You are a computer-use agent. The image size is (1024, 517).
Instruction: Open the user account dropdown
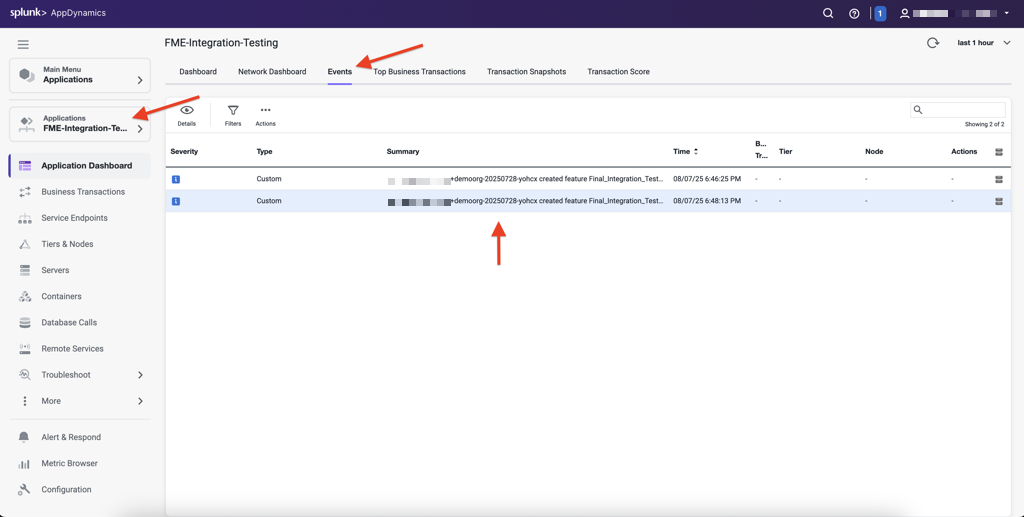[x=955, y=14]
